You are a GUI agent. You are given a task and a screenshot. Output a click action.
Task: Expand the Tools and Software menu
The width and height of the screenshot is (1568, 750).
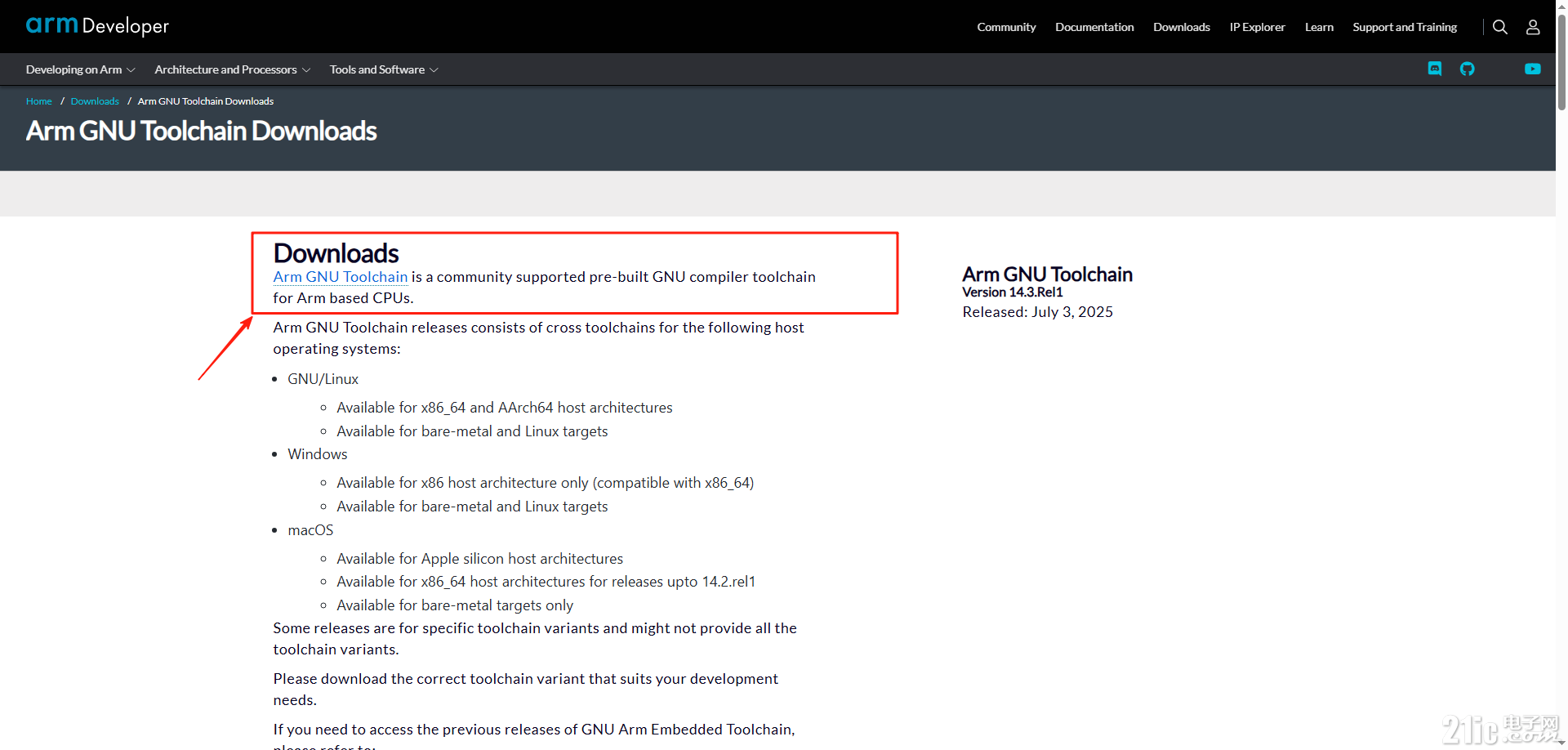(384, 69)
